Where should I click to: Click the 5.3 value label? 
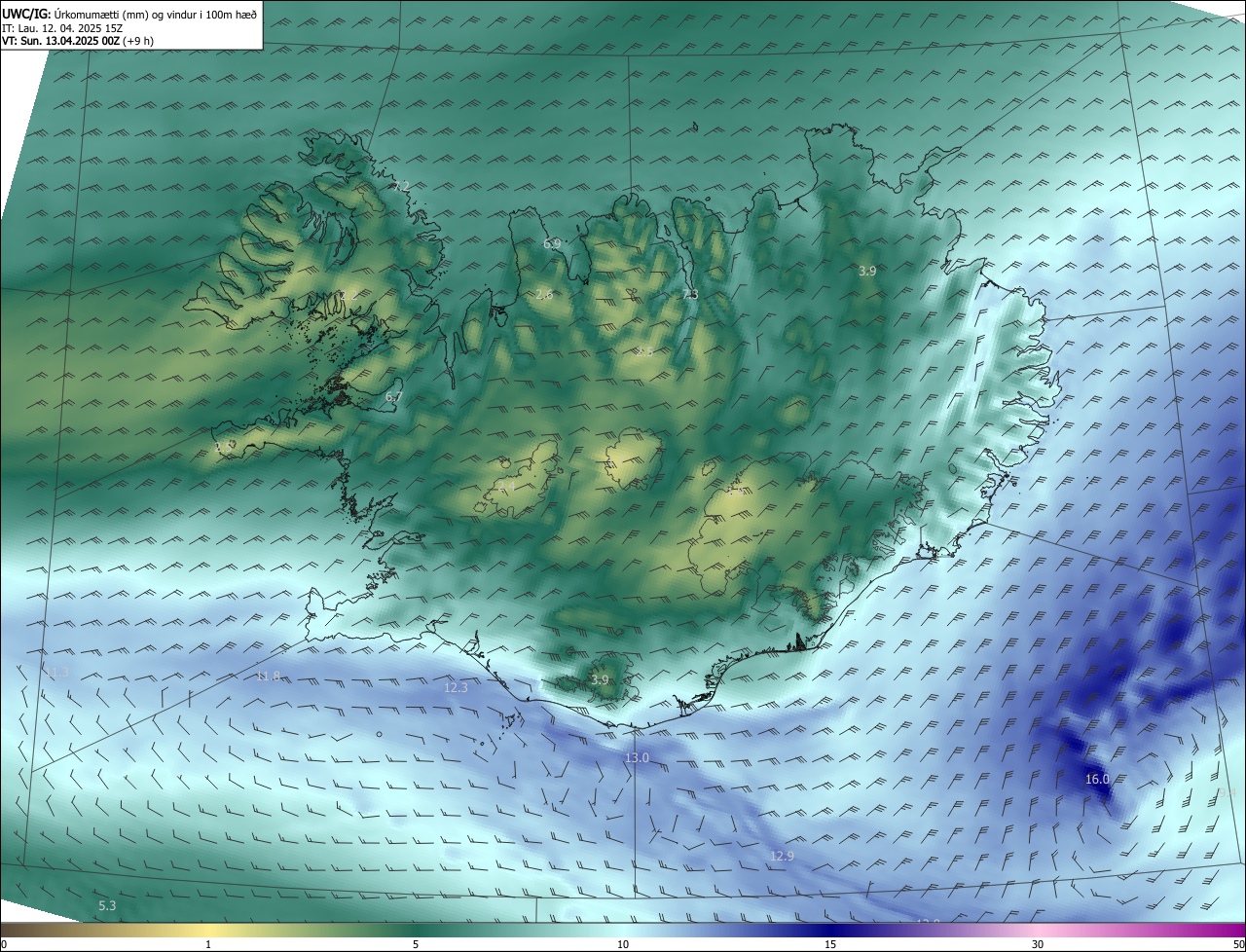click(x=107, y=905)
